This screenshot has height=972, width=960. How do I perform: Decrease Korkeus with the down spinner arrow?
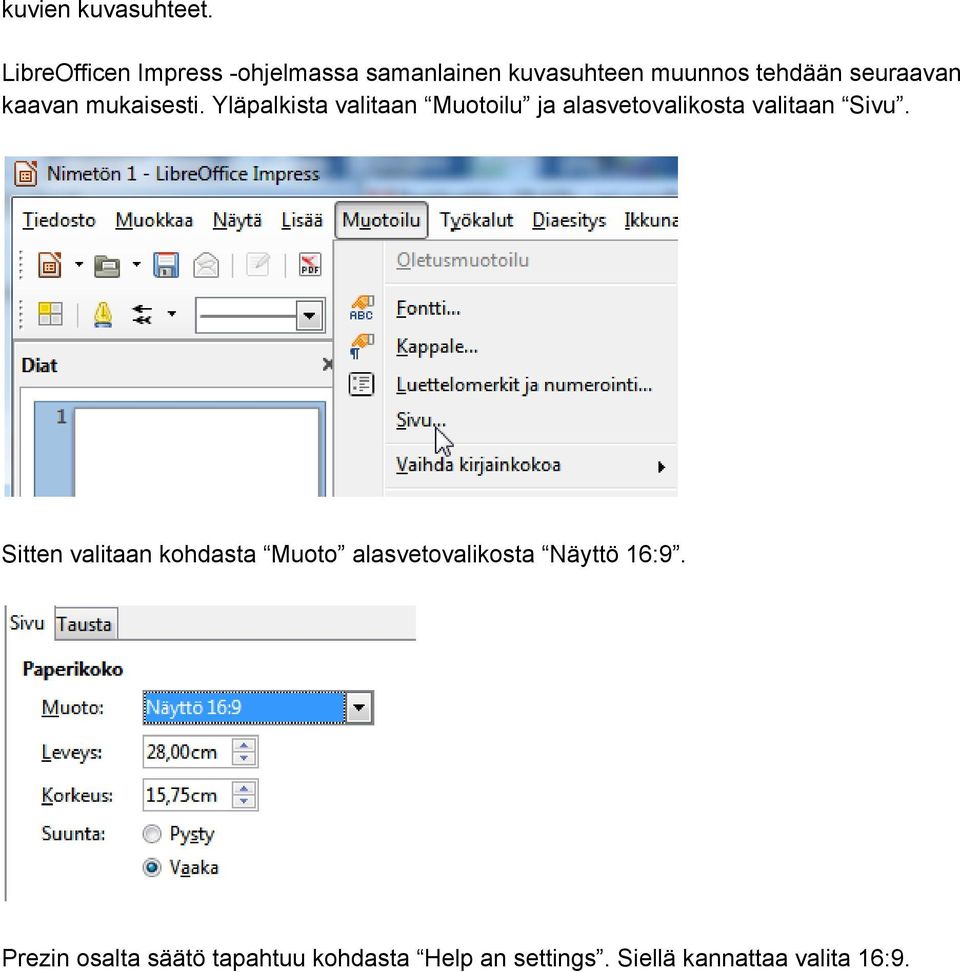pos(244,801)
